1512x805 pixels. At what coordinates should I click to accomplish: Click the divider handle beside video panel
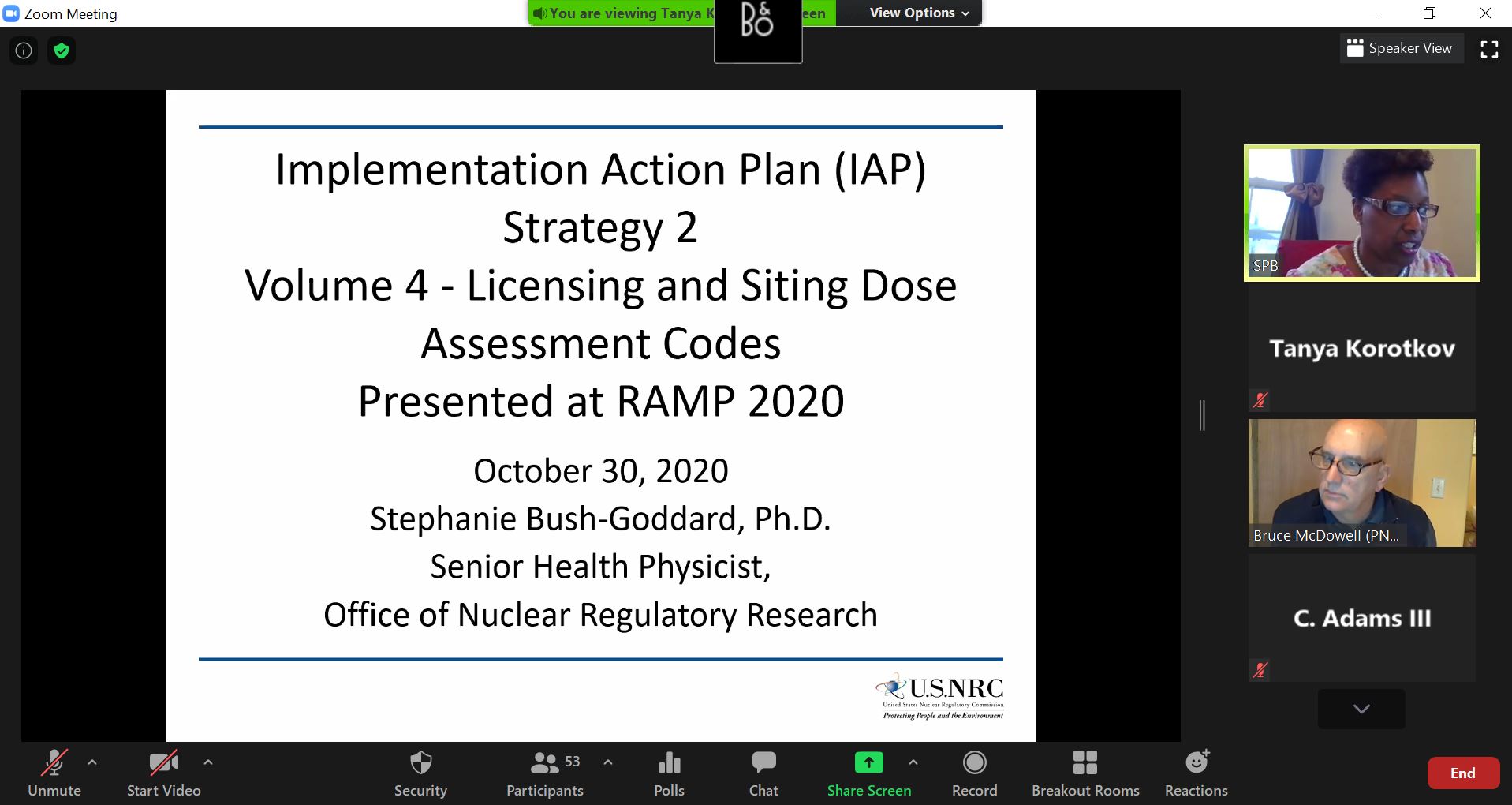(x=1202, y=415)
